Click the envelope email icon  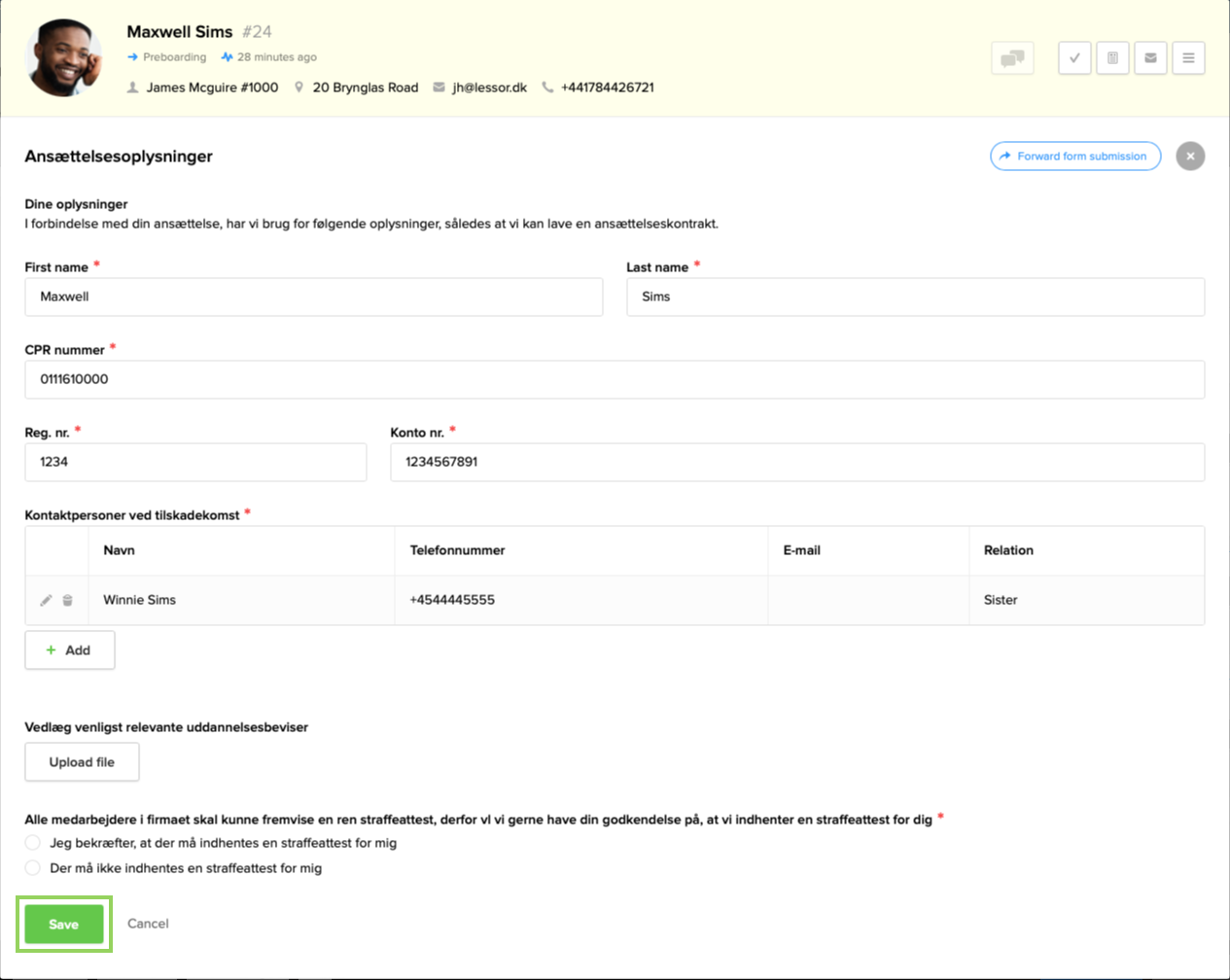[1149, 58]
